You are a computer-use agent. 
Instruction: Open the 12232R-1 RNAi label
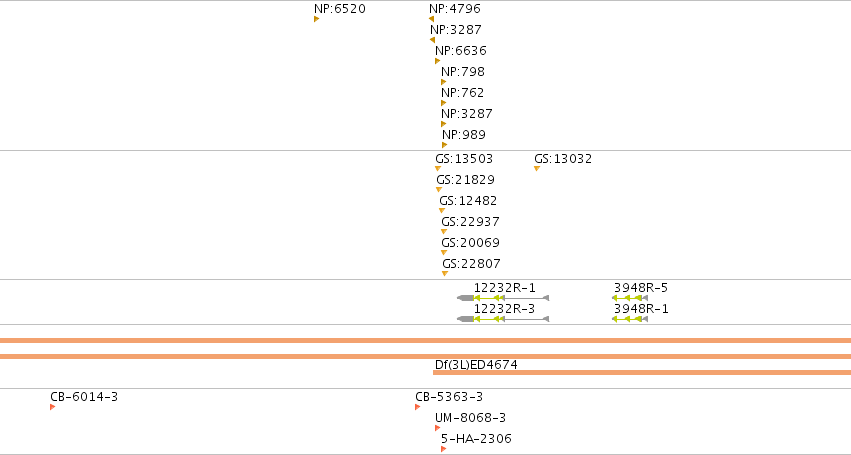point(505,288)
